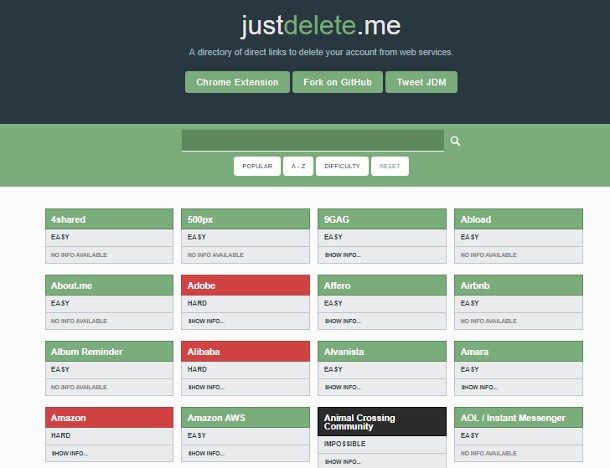Click No Info Available under About.me
Image resolution: width=610 pixels, height=468 pixels.
click(x=79, y=321)
